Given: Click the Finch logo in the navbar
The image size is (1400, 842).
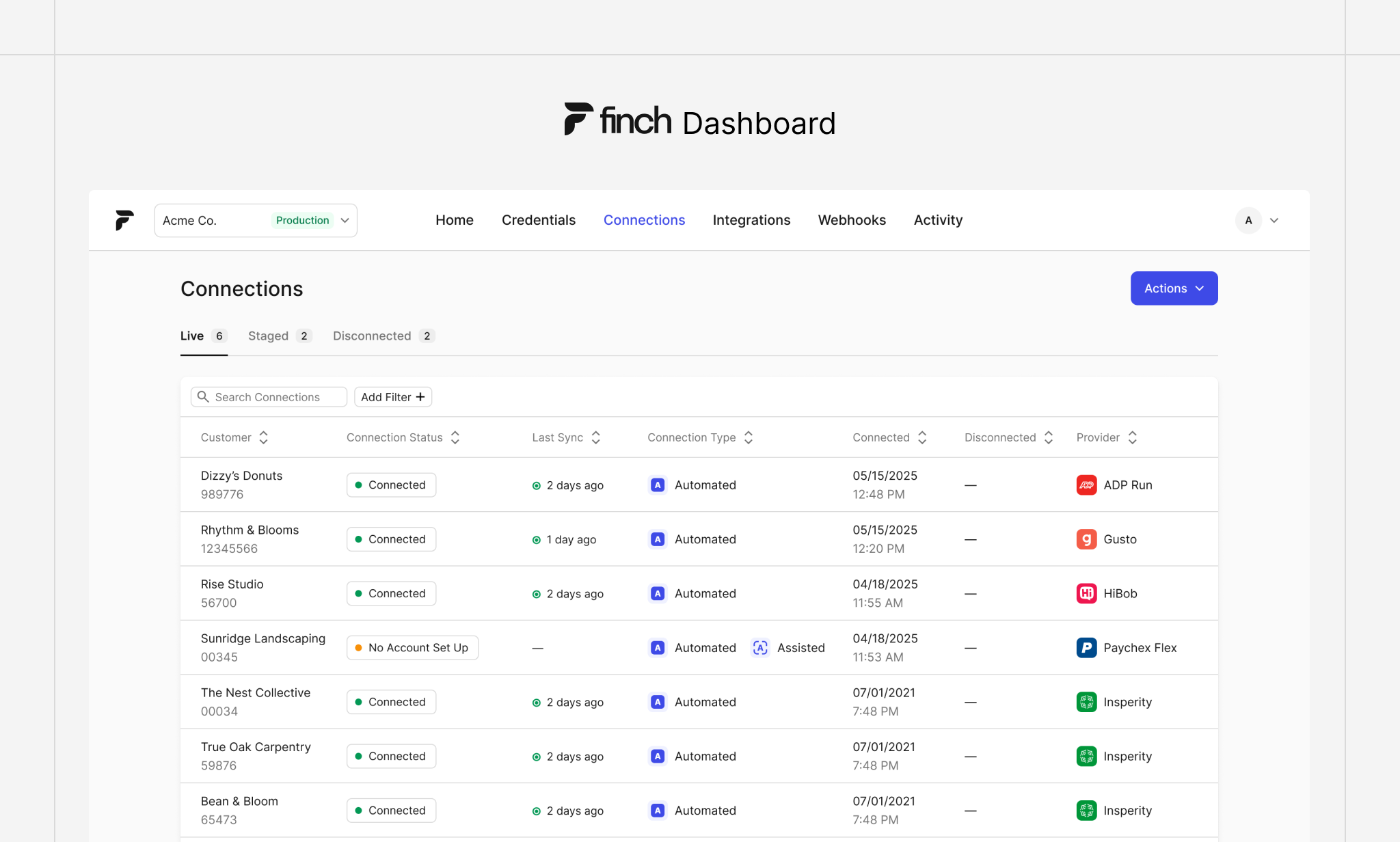Looking at the screenshot, I should point(124,220).
